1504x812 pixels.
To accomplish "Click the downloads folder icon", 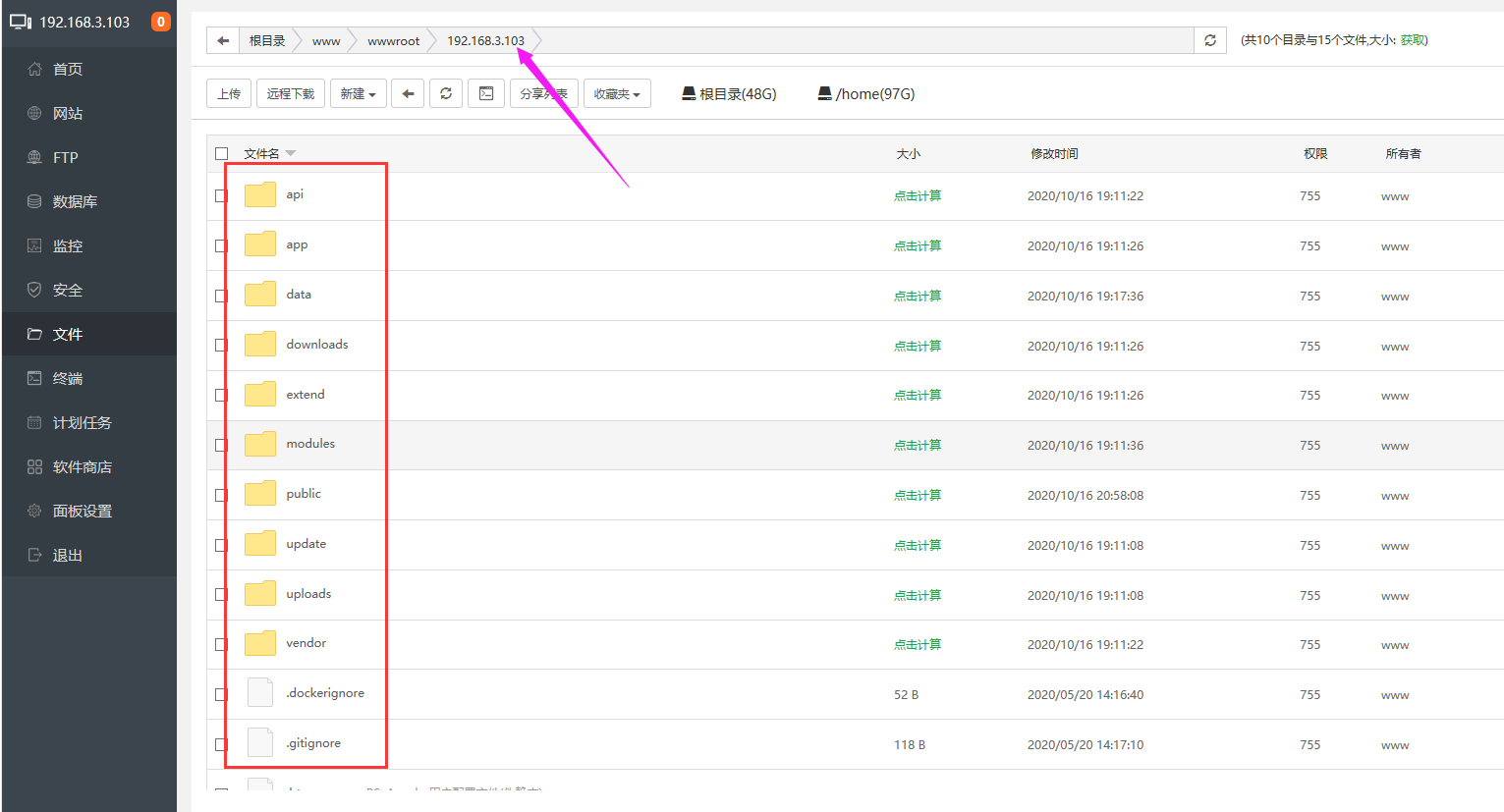I will [260, 345].
